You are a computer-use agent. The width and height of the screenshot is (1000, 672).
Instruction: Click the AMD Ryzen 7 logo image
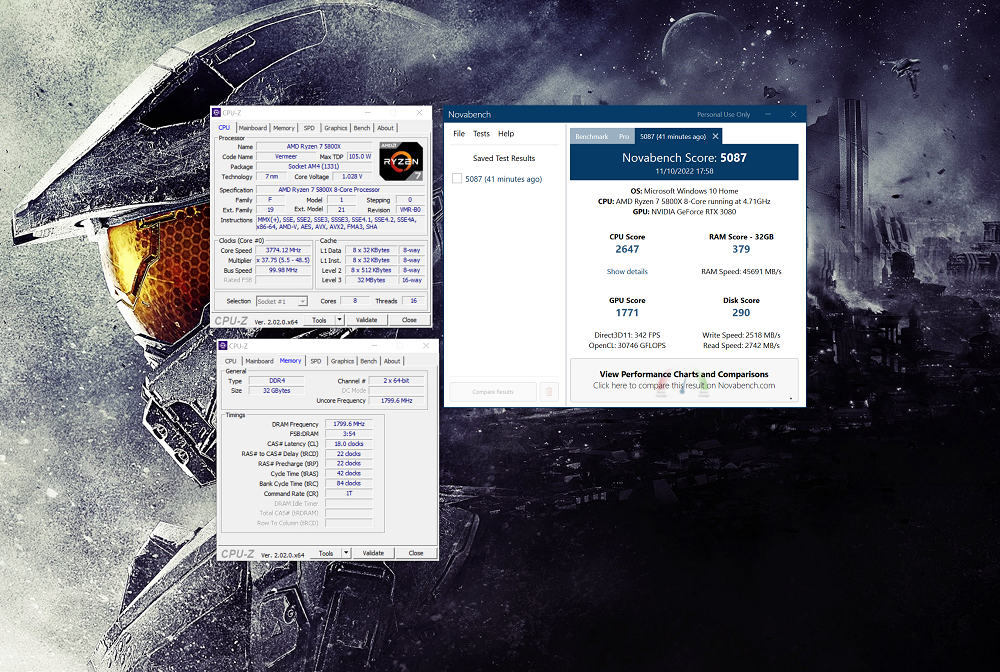[x=401, y=161]
